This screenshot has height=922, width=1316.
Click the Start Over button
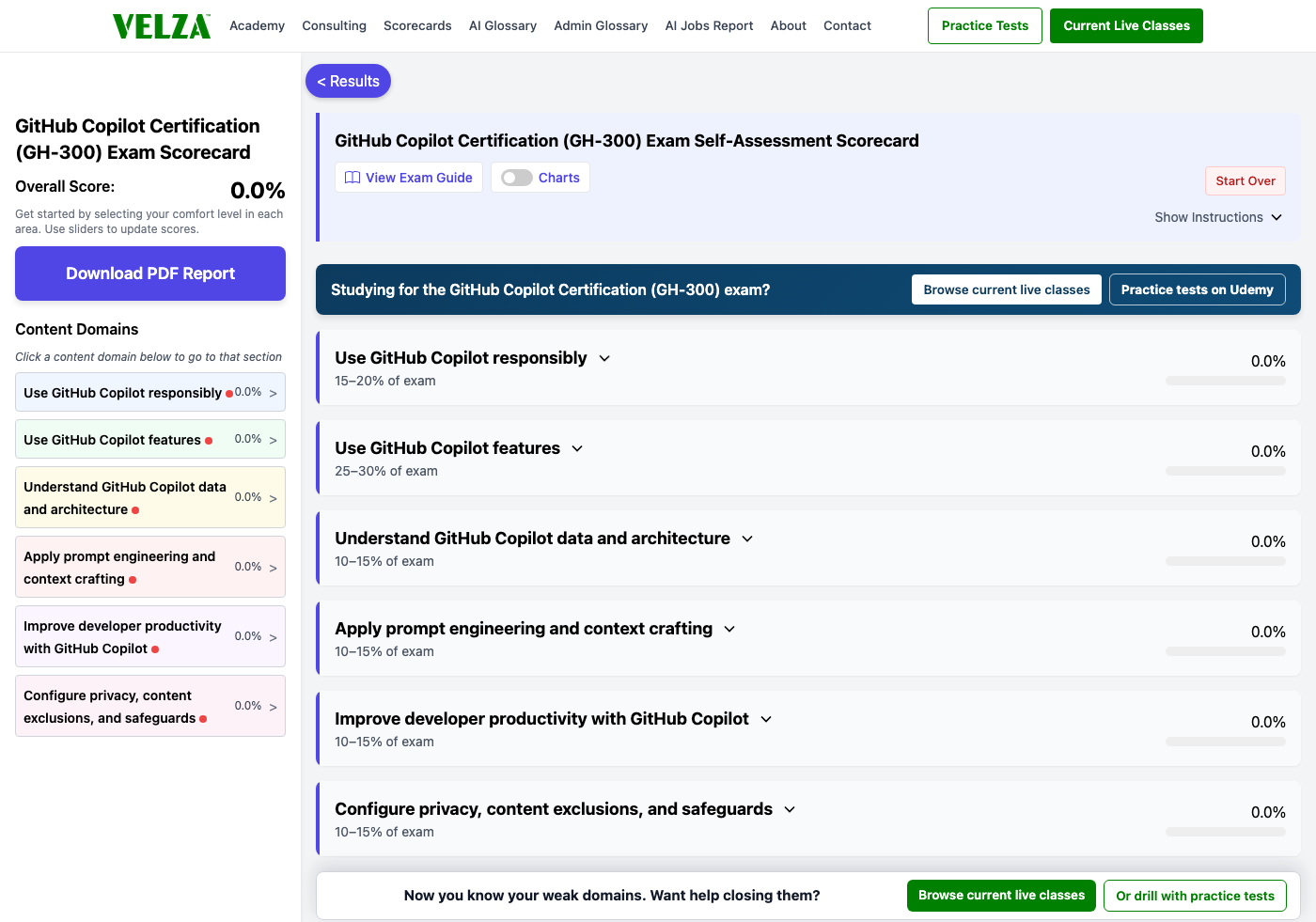[x=1245, y=180]
